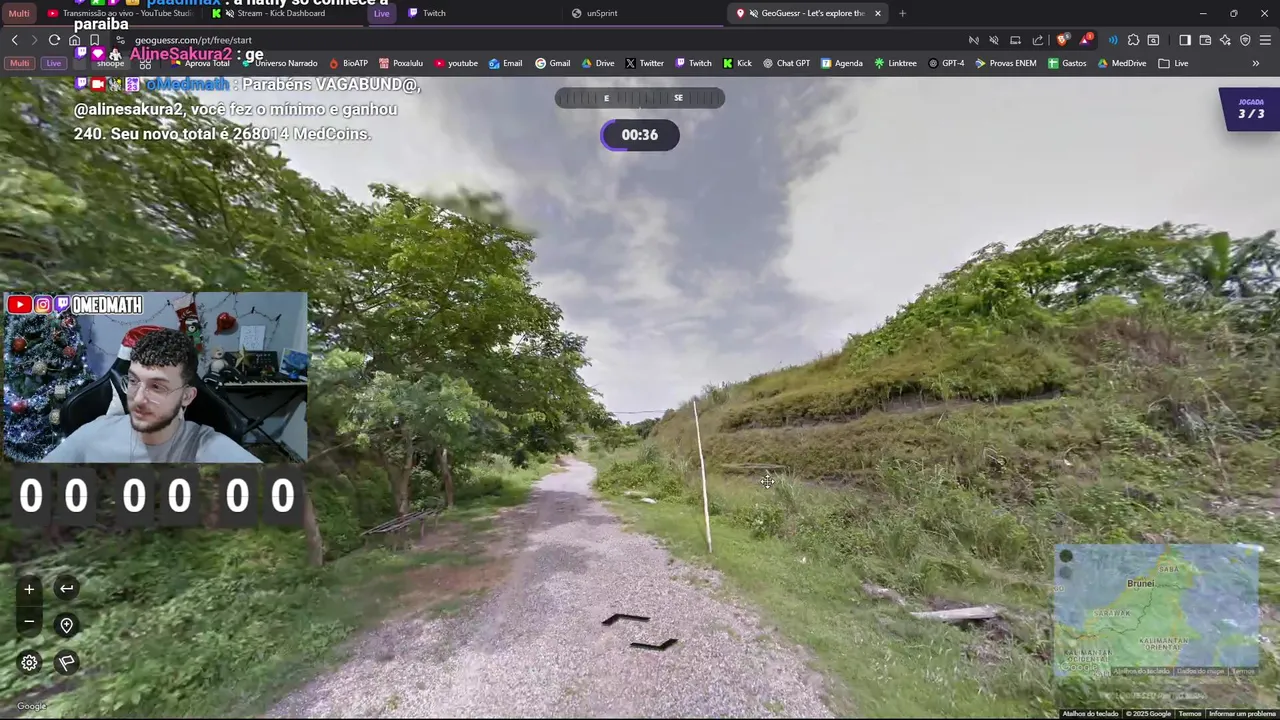The width and height of the screenshot is (1280, 720).
Task: Click the share icon in address bar
Action: coord(1037,40)
